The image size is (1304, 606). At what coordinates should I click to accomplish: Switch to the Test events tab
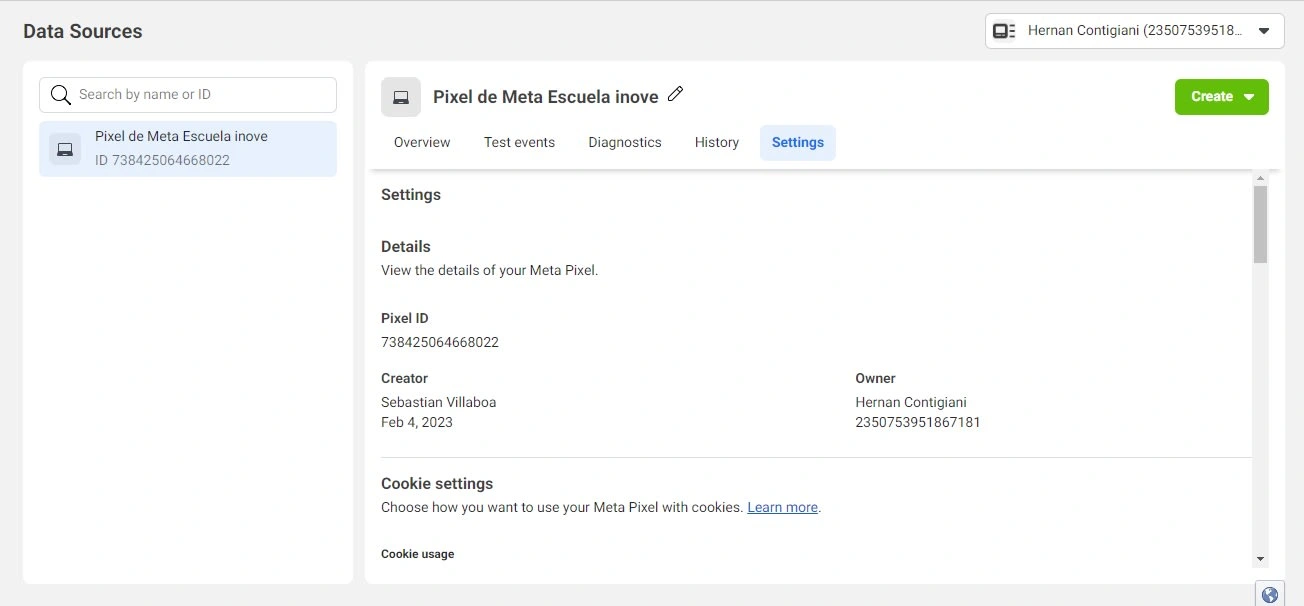point(519,142)
